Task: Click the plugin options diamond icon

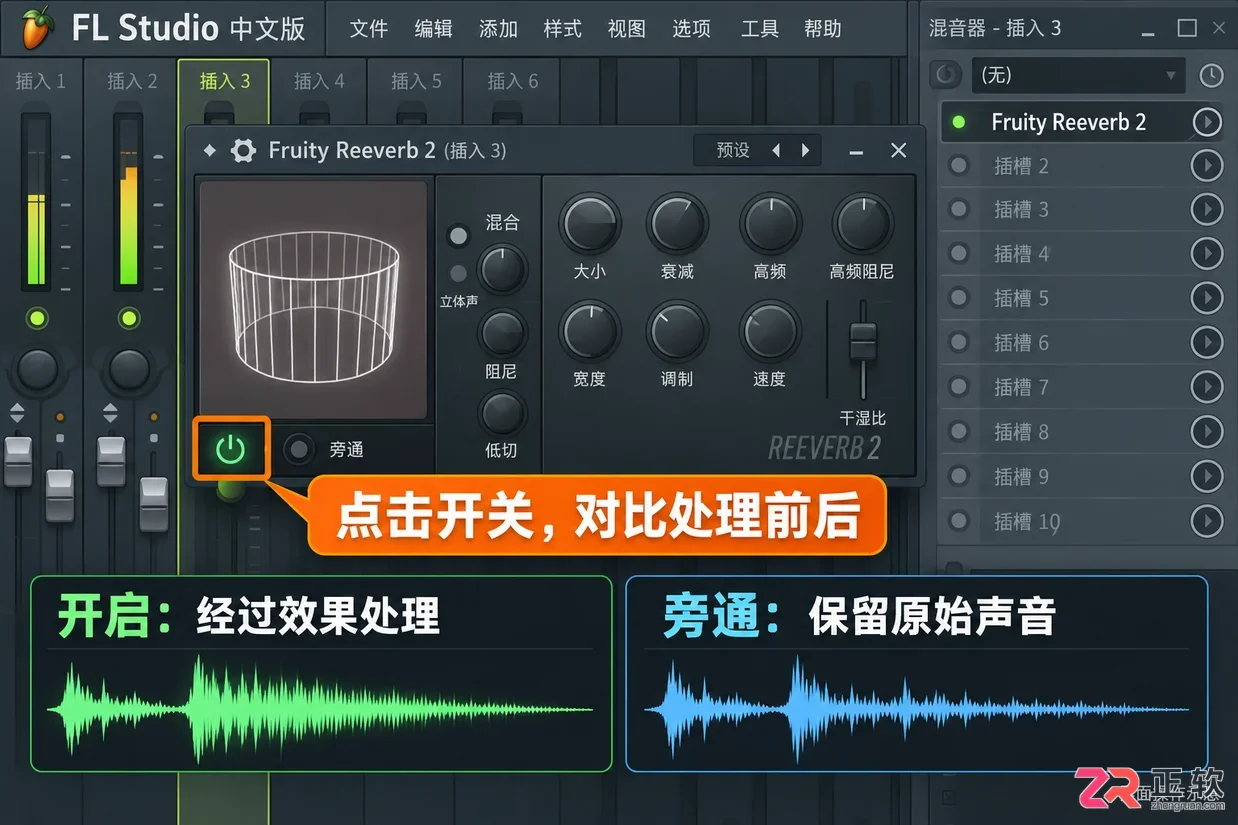Action: tap(209, 150)
